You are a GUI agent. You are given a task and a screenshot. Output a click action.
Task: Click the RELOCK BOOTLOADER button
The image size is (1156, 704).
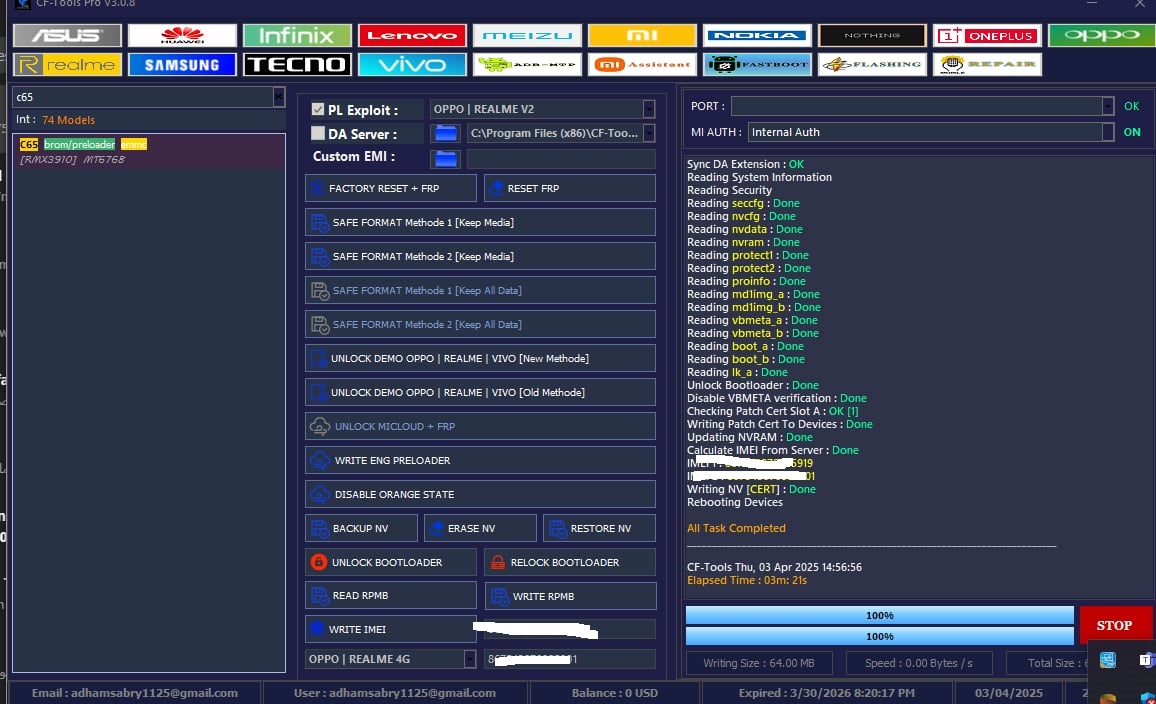coord(570,562)
